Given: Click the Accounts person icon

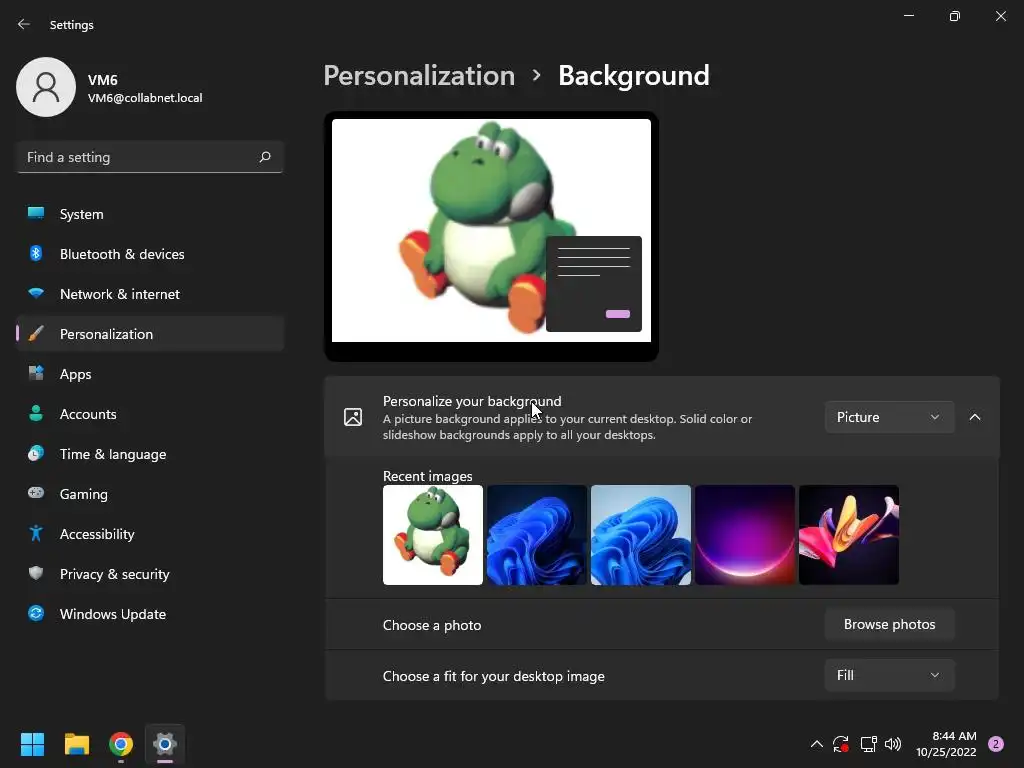Looking at the screenshot, I should [36, 413].
